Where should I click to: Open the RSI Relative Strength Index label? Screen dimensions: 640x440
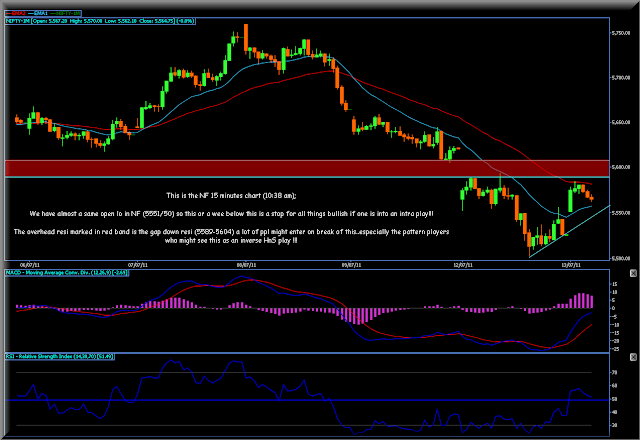tap(60, 357)
